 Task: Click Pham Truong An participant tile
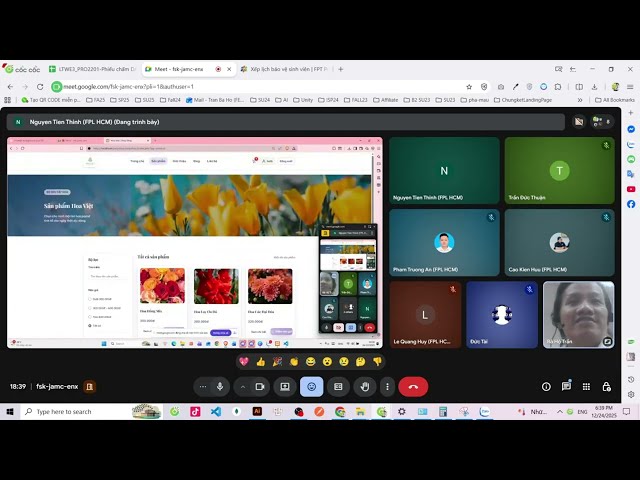[444, 242]
